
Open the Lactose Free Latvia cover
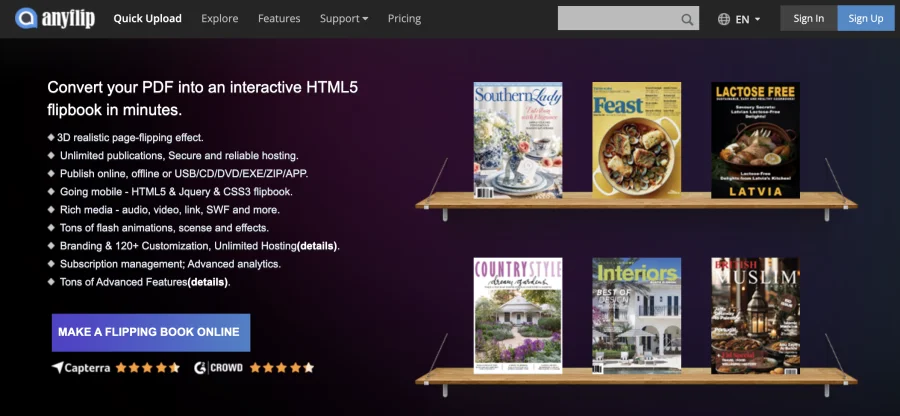(755, 140)
